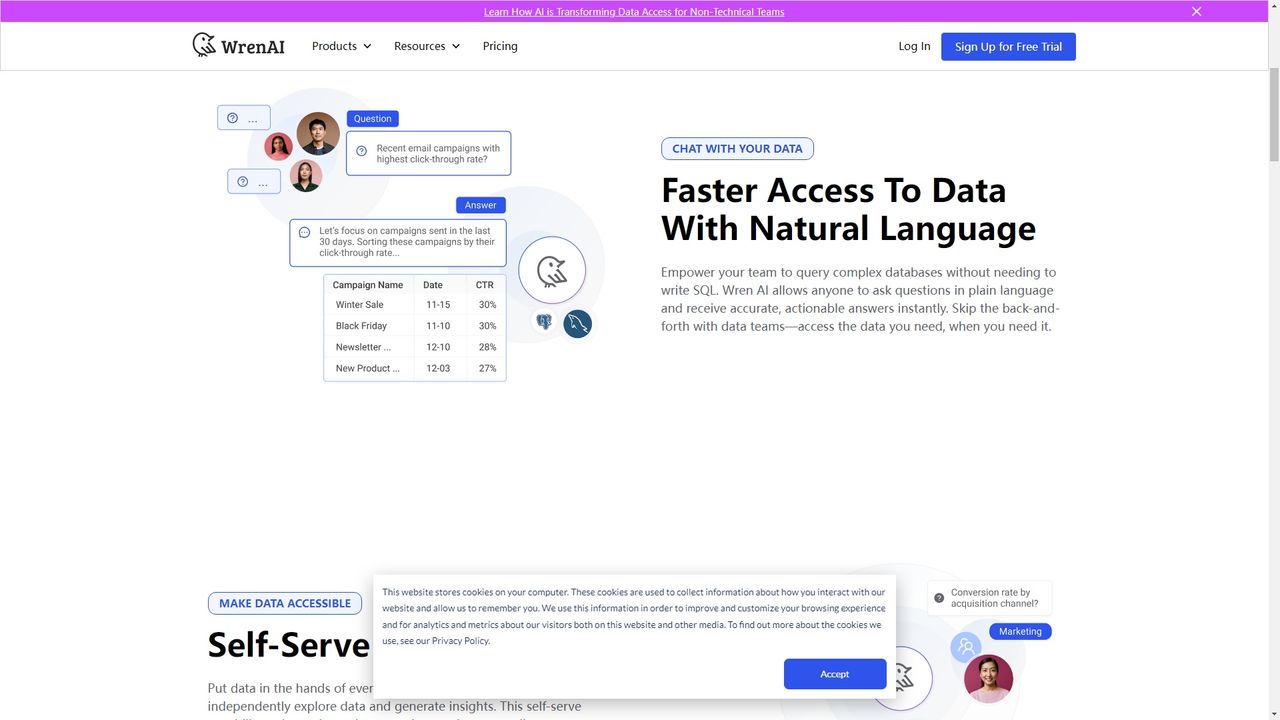The width and height of the screenshot is (1280, 720).
Task: Click the man's avatar photo
Action: 318,134
